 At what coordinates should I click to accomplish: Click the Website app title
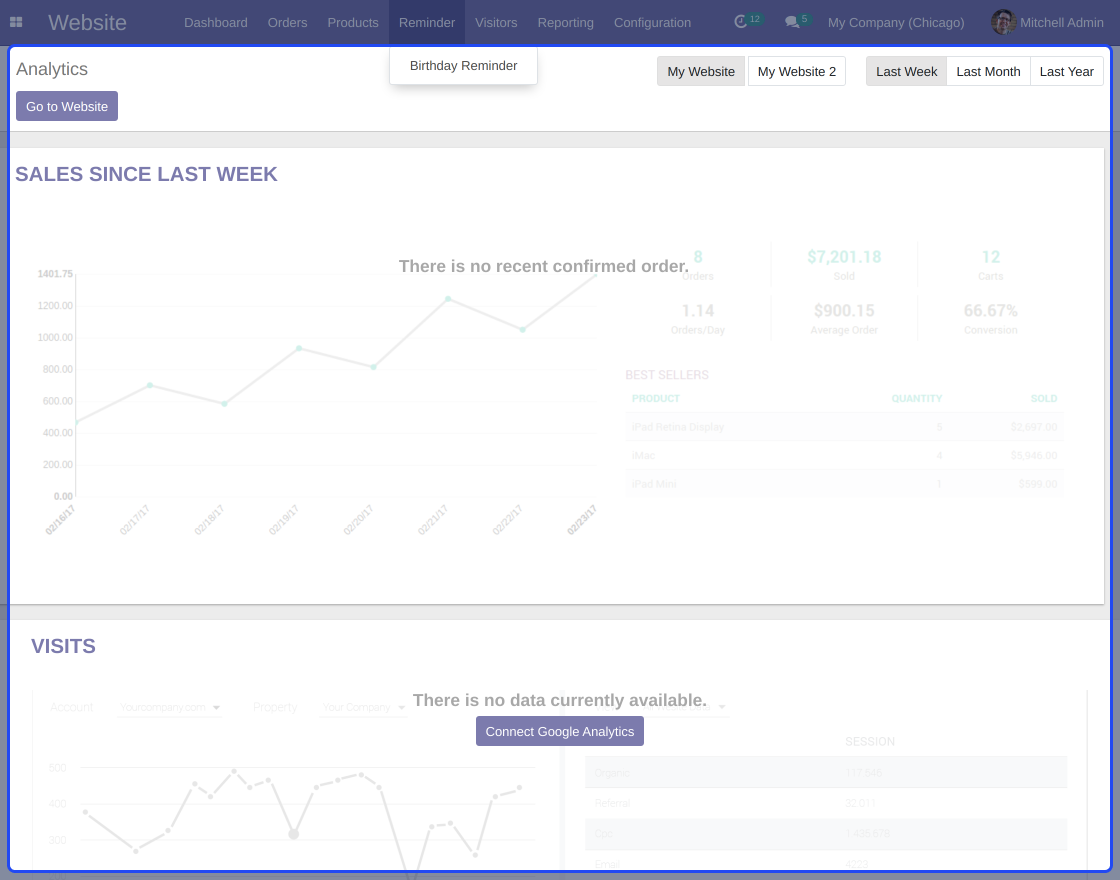click(x=87, y=22)
